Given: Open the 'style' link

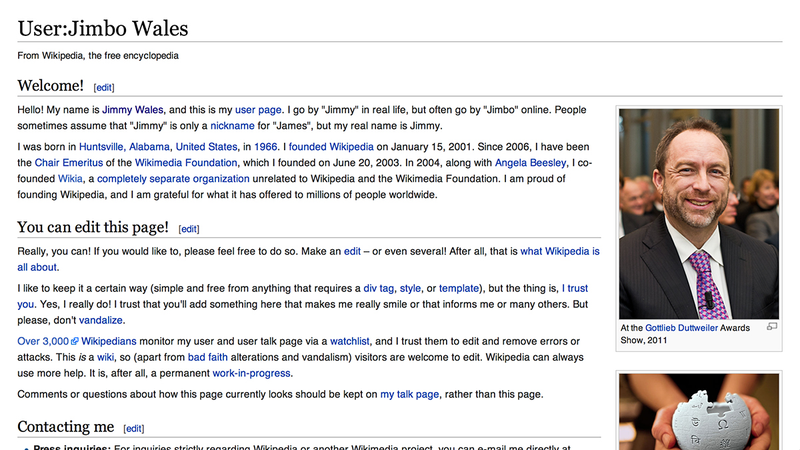Looking at the screenshot, I should coord(410,288).
